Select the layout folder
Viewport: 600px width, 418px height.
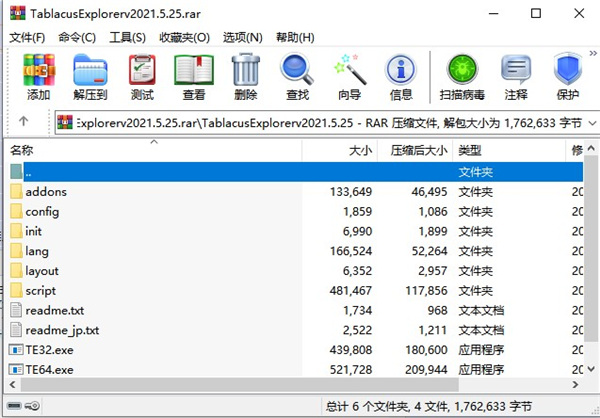click(x=295, y=271)
